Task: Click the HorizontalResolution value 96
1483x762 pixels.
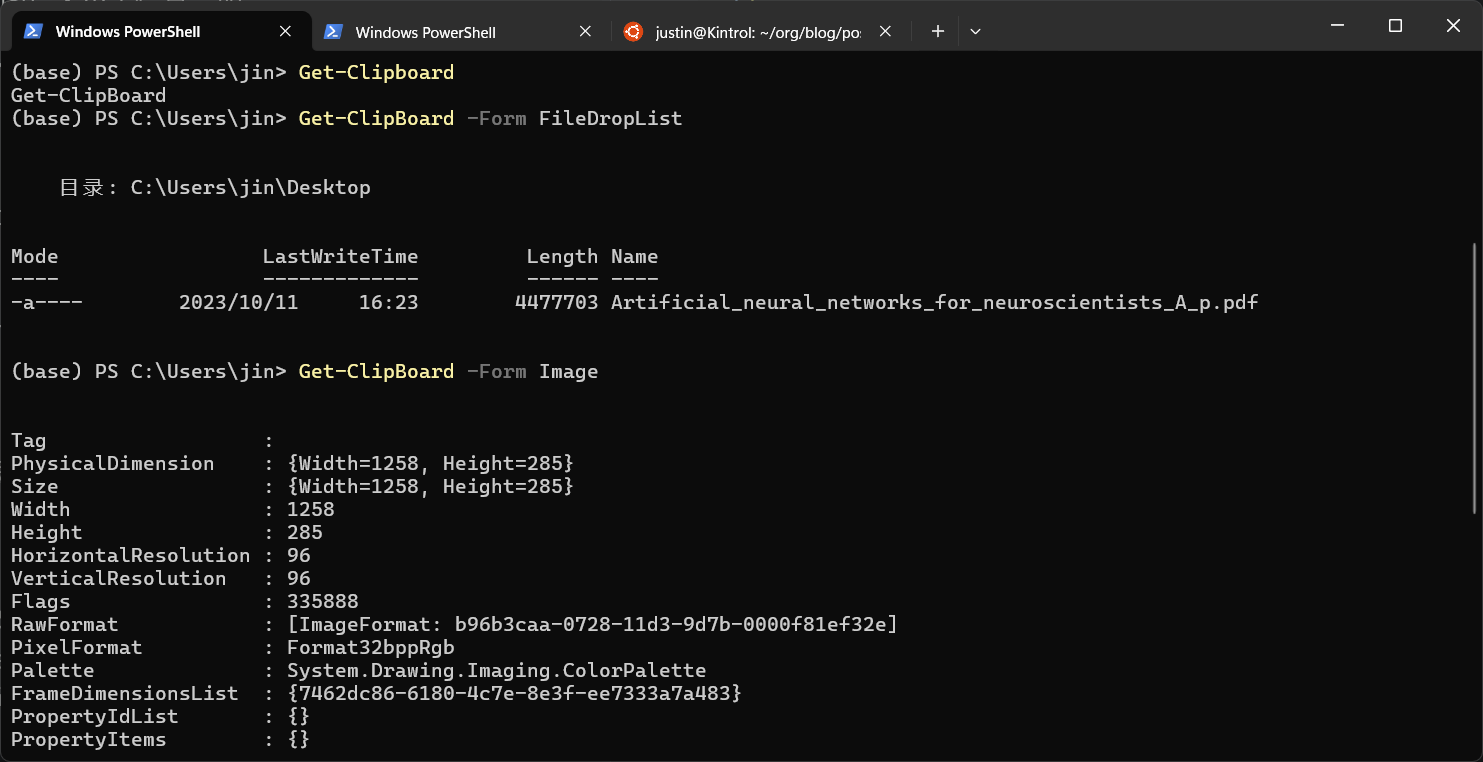Action: click(298, 556)
